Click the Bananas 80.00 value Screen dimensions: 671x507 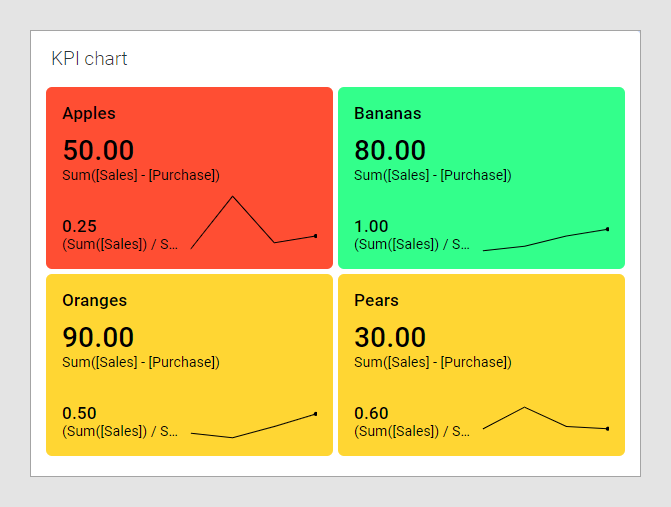click(390, 150)
